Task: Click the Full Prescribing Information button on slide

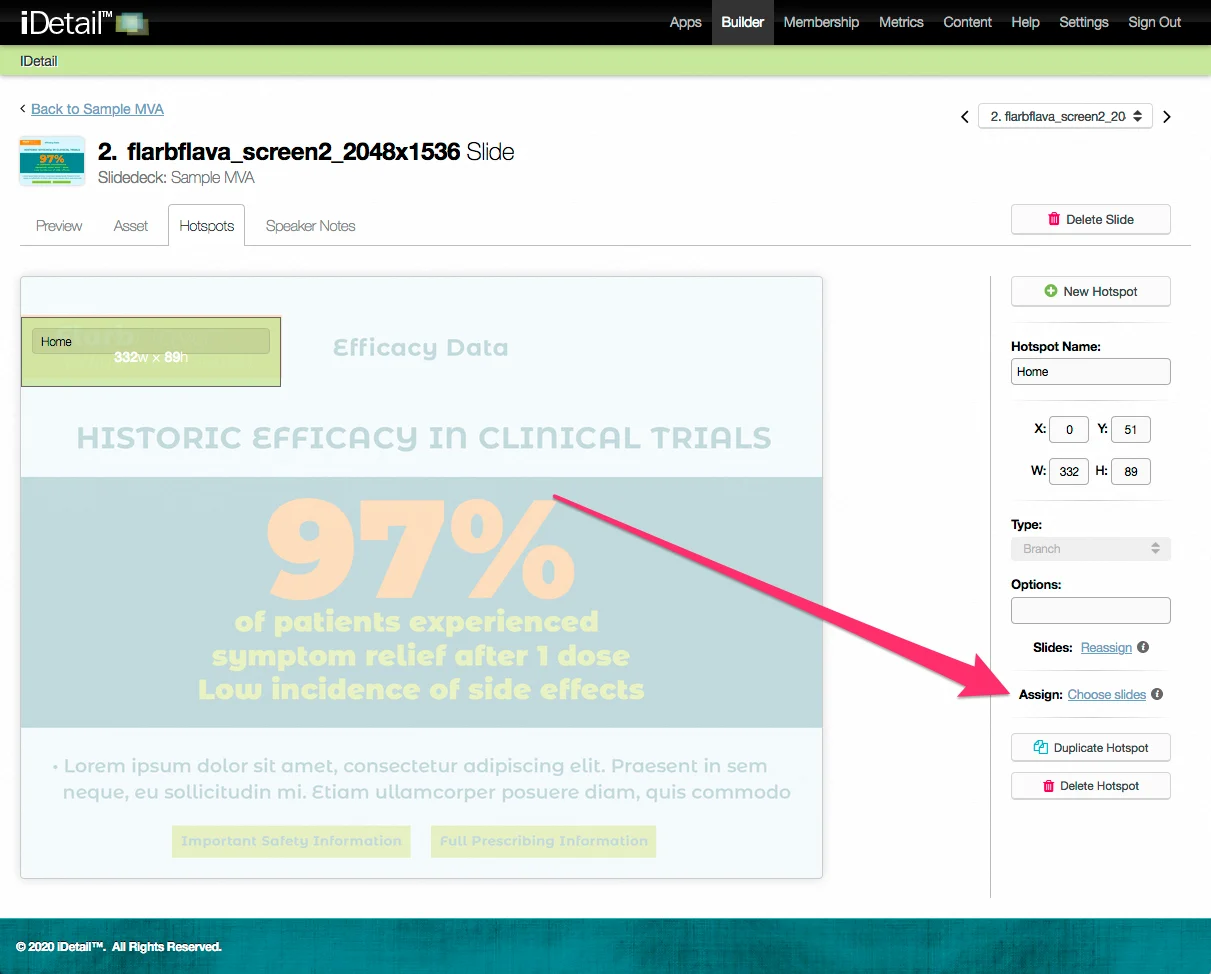Action: point(543,841)
